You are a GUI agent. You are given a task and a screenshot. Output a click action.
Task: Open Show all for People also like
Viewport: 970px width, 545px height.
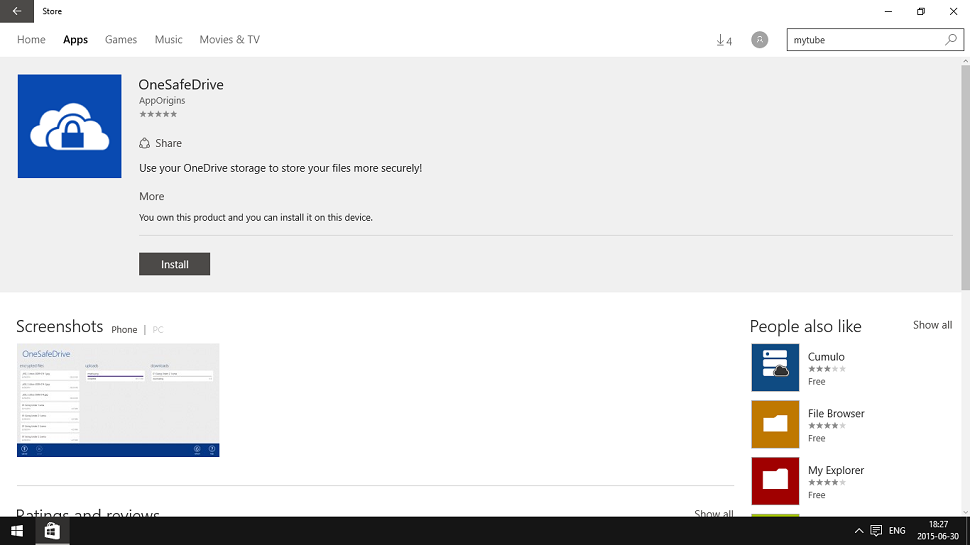point(932,325)
